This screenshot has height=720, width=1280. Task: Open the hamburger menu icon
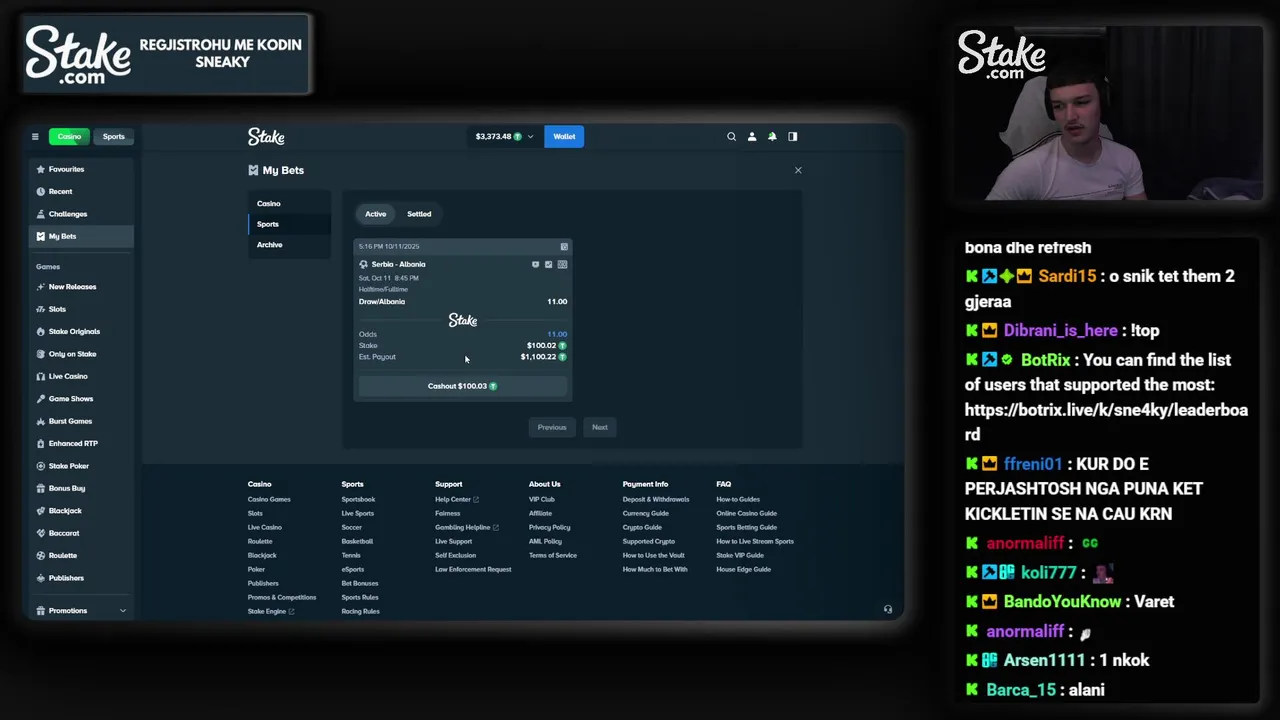[x=35, y=136]
